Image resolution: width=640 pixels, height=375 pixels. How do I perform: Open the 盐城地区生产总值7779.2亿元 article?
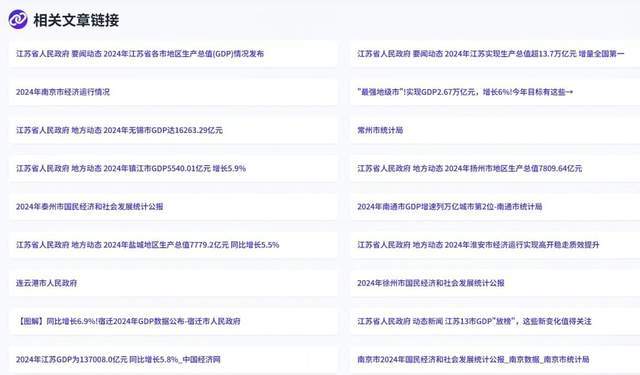click(x=147, y=245)
